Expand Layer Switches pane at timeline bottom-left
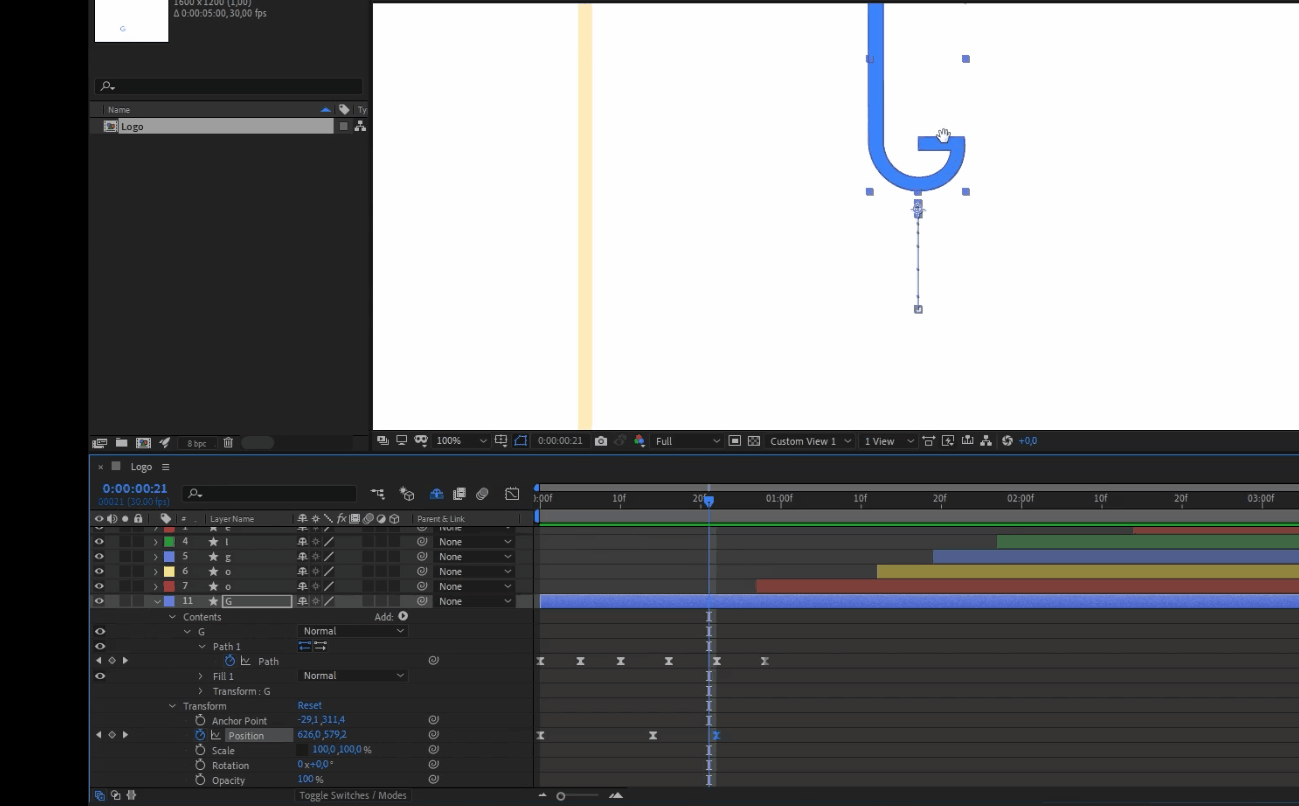 tap(100, 796)
